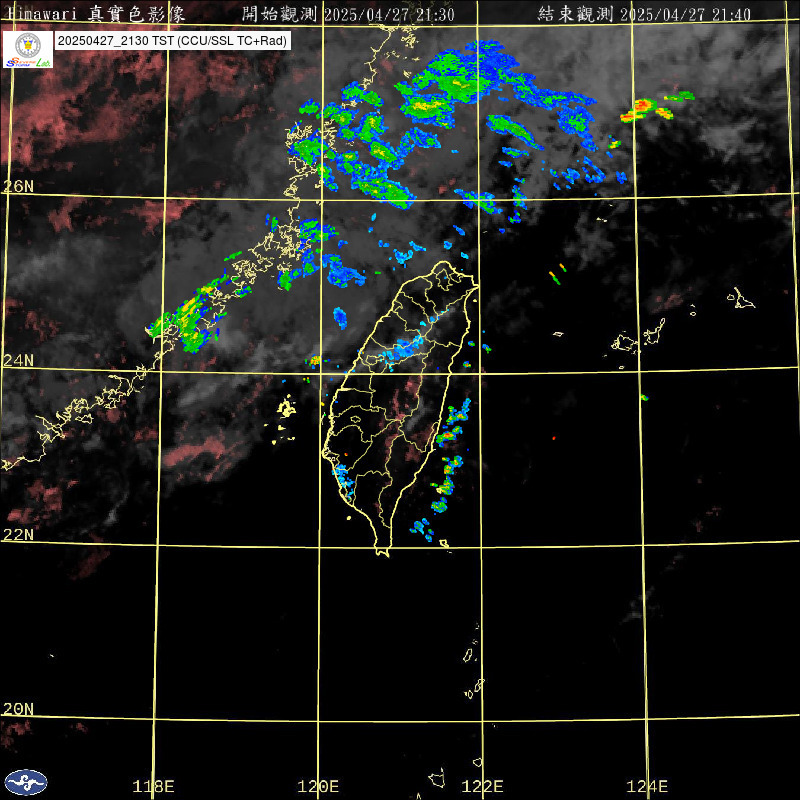Click the 22N latitude label
800x800 pixels.
click(x=18, y=535)
